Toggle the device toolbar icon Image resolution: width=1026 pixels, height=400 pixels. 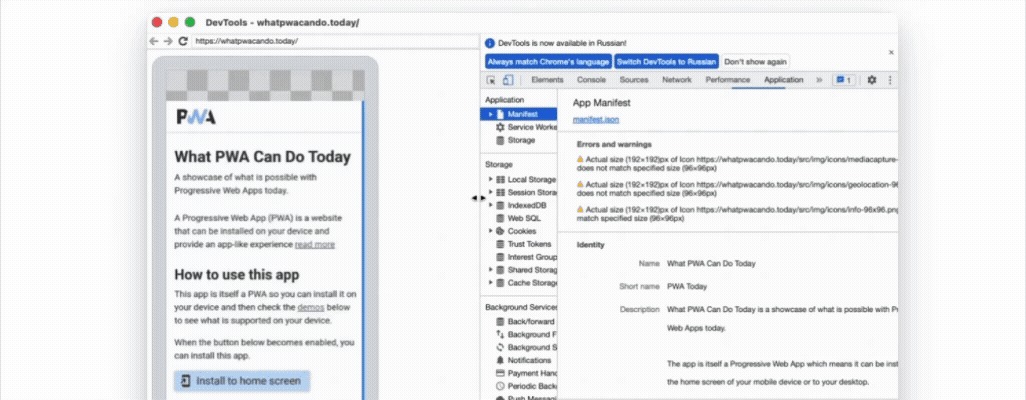[x=508, y=80]
